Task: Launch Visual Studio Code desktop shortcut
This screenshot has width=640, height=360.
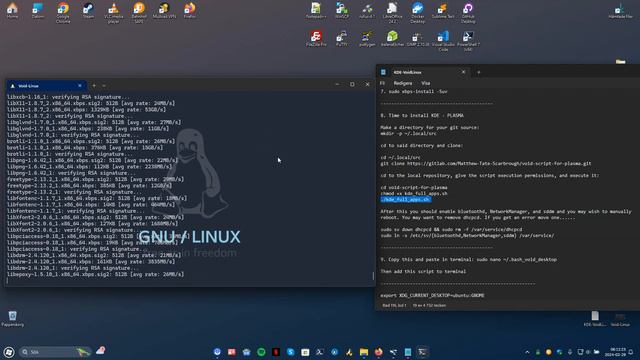Action: (x=443, y=41)
